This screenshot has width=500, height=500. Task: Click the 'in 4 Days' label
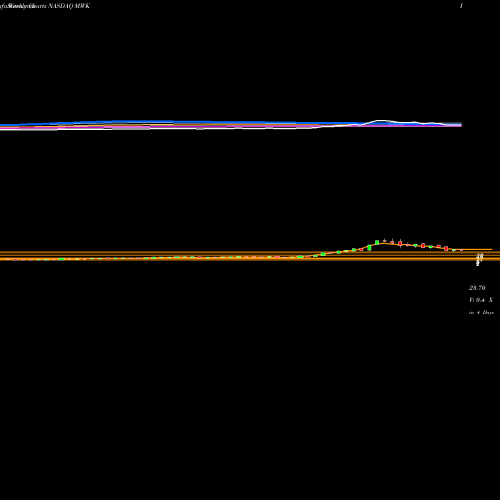tap(481, 313)
